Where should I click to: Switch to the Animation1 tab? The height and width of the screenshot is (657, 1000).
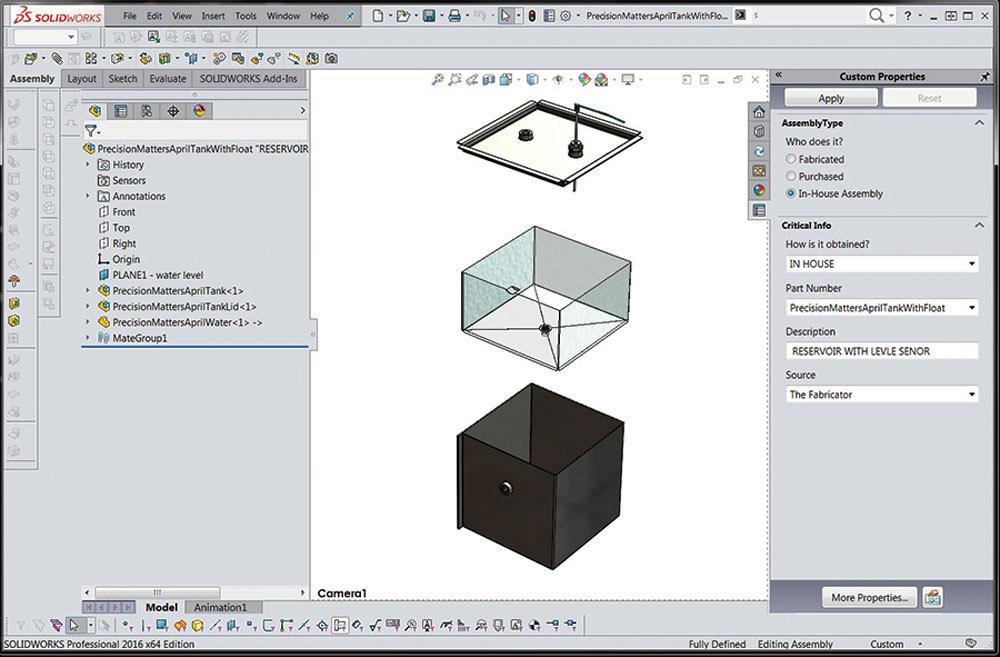pyautogui.click(x=220, y=607)
